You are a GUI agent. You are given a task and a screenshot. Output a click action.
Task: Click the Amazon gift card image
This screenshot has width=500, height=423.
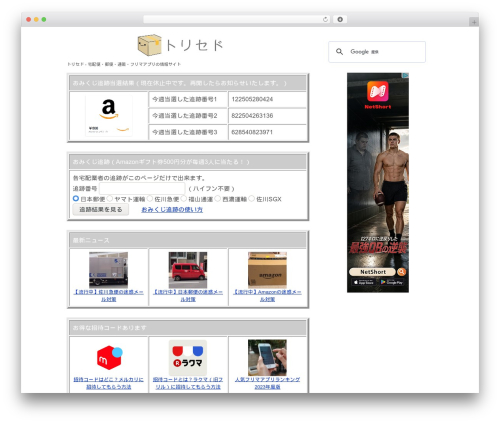109,115
